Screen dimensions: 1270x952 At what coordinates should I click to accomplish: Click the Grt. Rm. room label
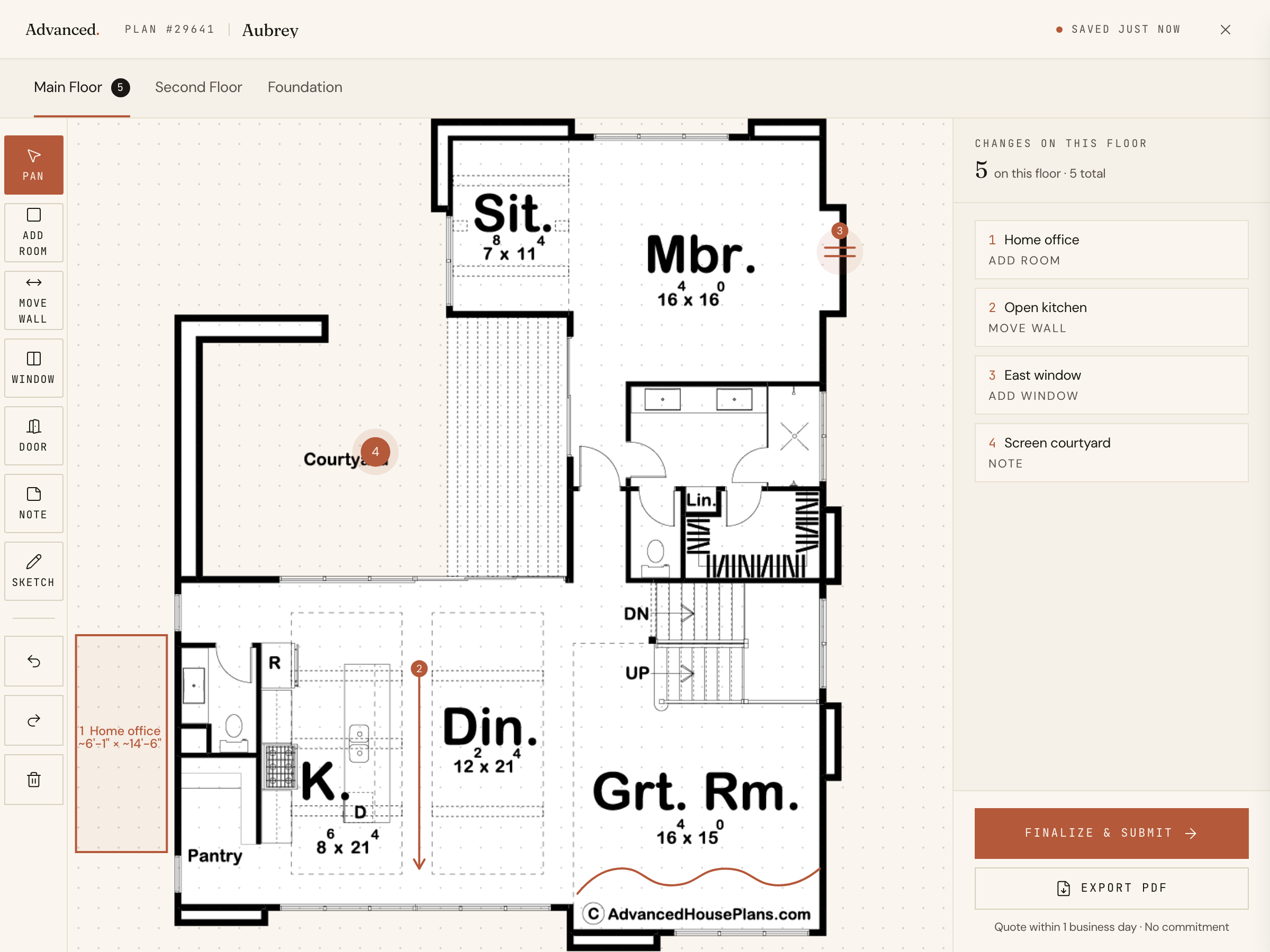tap(696, 792)
